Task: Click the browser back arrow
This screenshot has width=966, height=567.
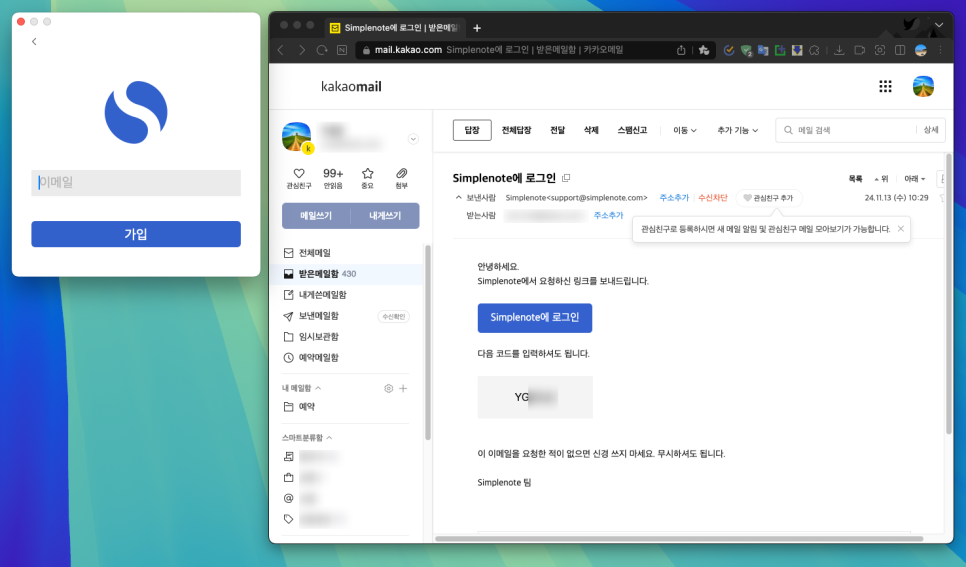Action: tap(281, 51)
